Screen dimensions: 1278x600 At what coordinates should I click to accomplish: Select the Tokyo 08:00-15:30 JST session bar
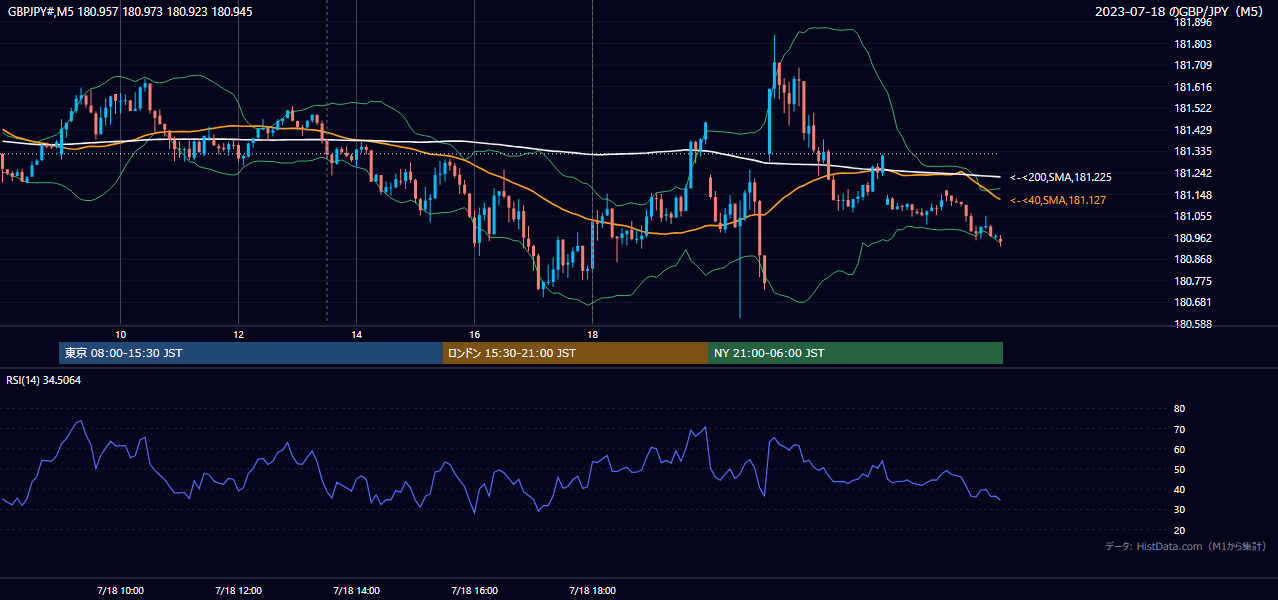pos(251,353)
